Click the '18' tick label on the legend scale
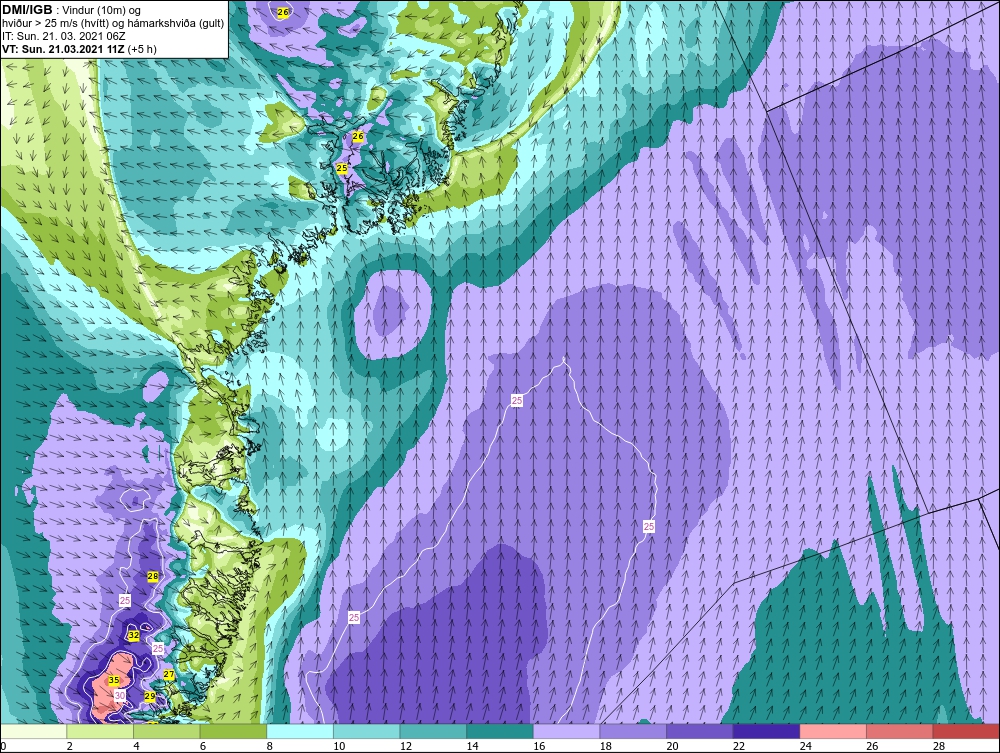 (x=606, y=746)
